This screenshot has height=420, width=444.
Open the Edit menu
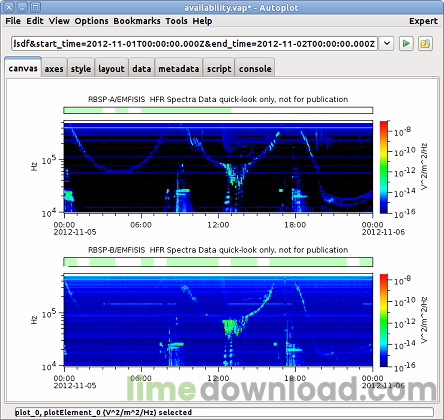pyautogui.click(x=35, y=21)
